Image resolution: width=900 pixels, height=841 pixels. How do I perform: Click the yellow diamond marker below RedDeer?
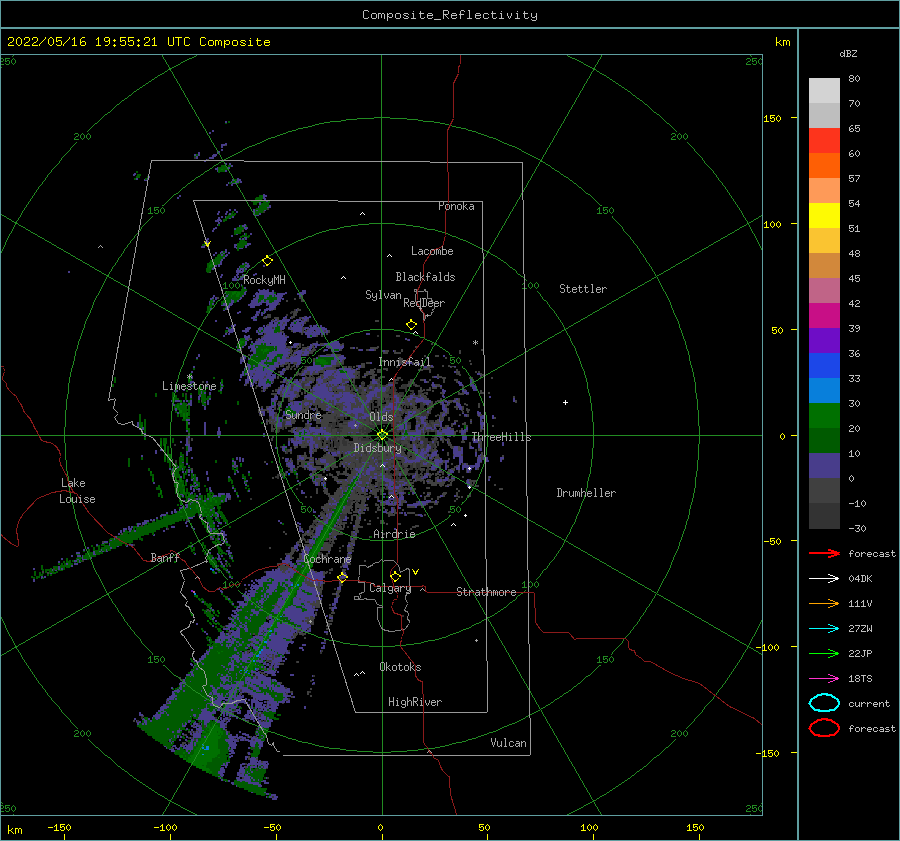(412, 325)
